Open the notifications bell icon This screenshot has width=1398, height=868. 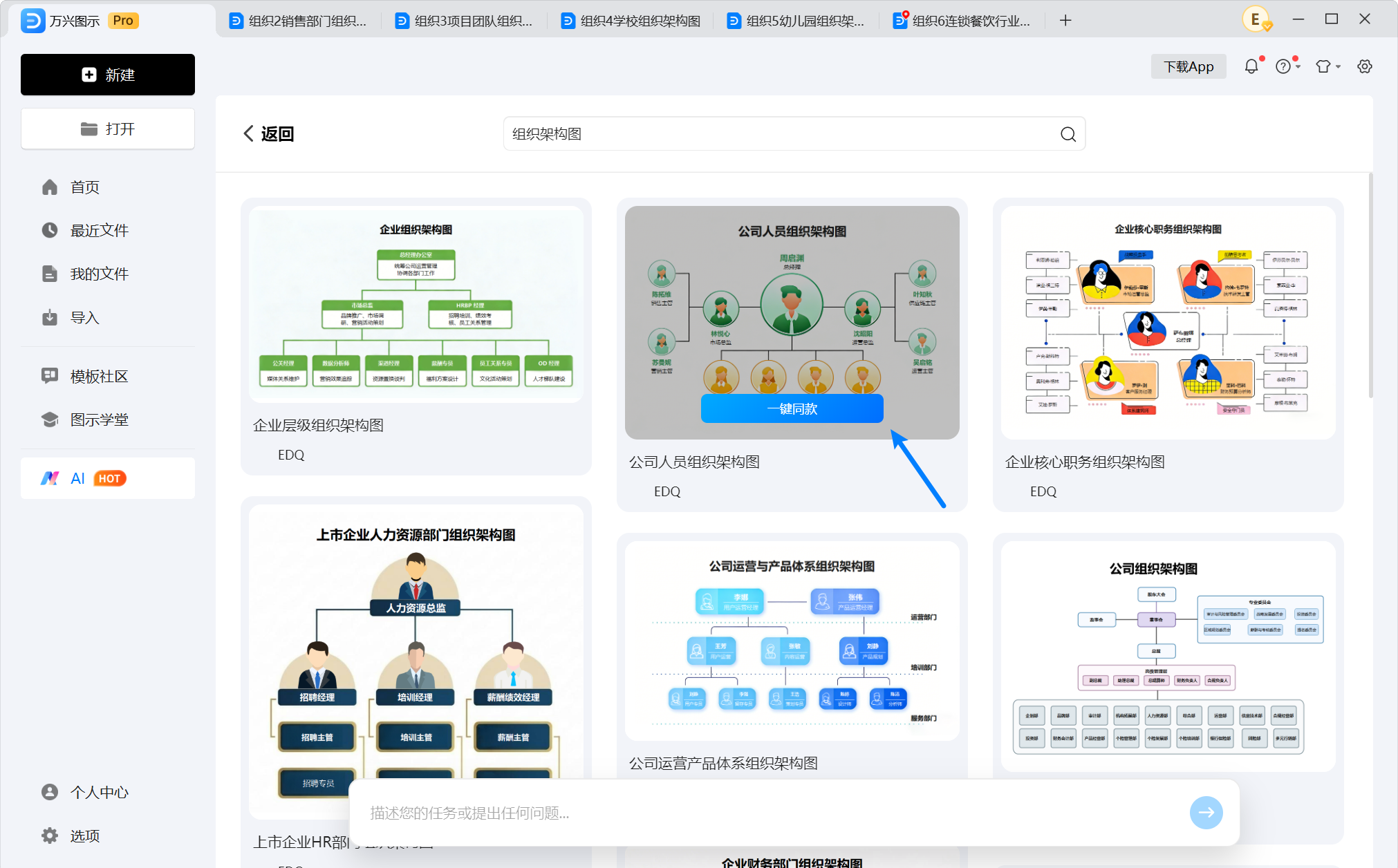click(x=1251, y=66)
